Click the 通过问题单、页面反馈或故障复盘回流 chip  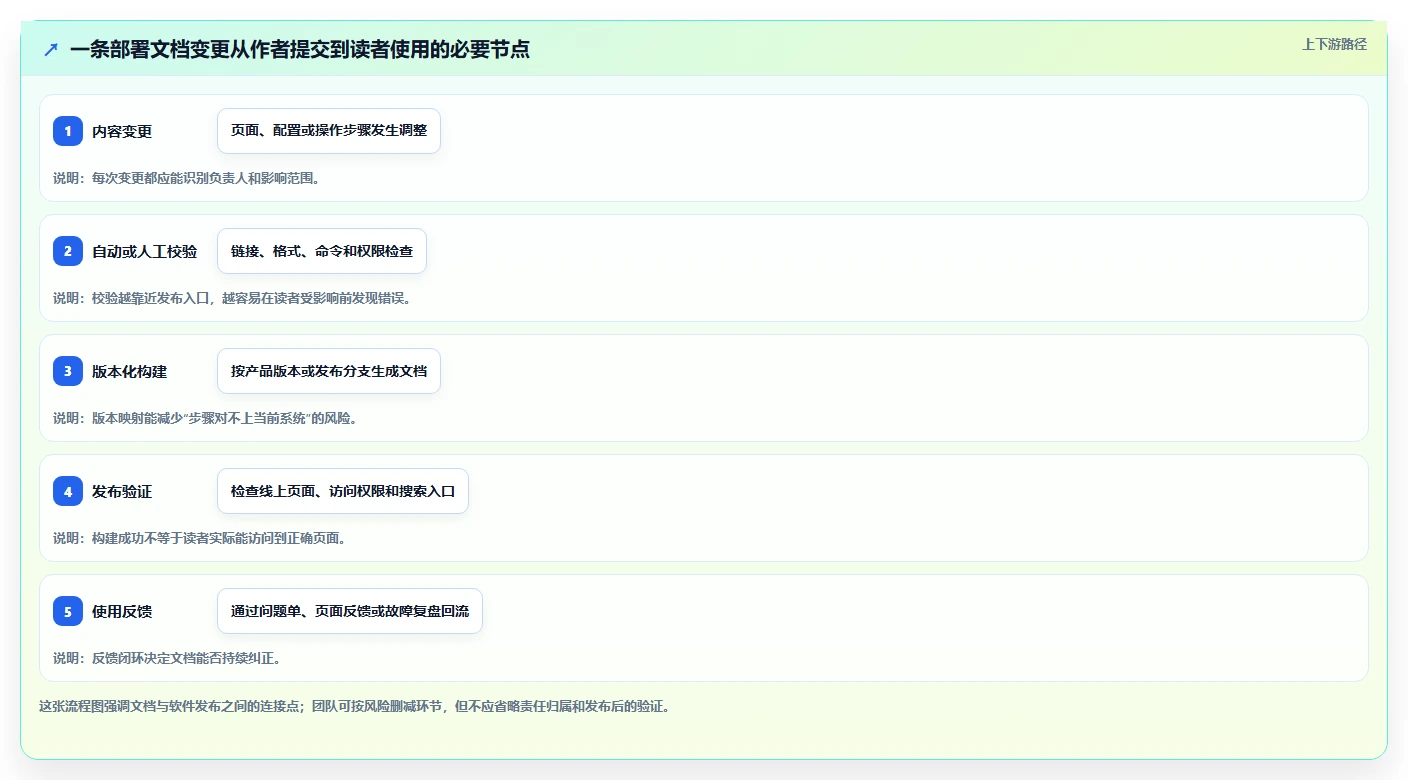350,611
